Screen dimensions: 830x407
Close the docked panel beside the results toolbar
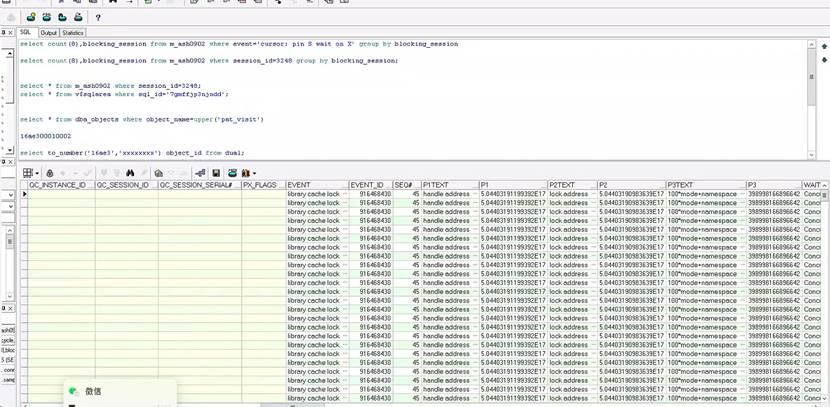click(x=11, y=161)
